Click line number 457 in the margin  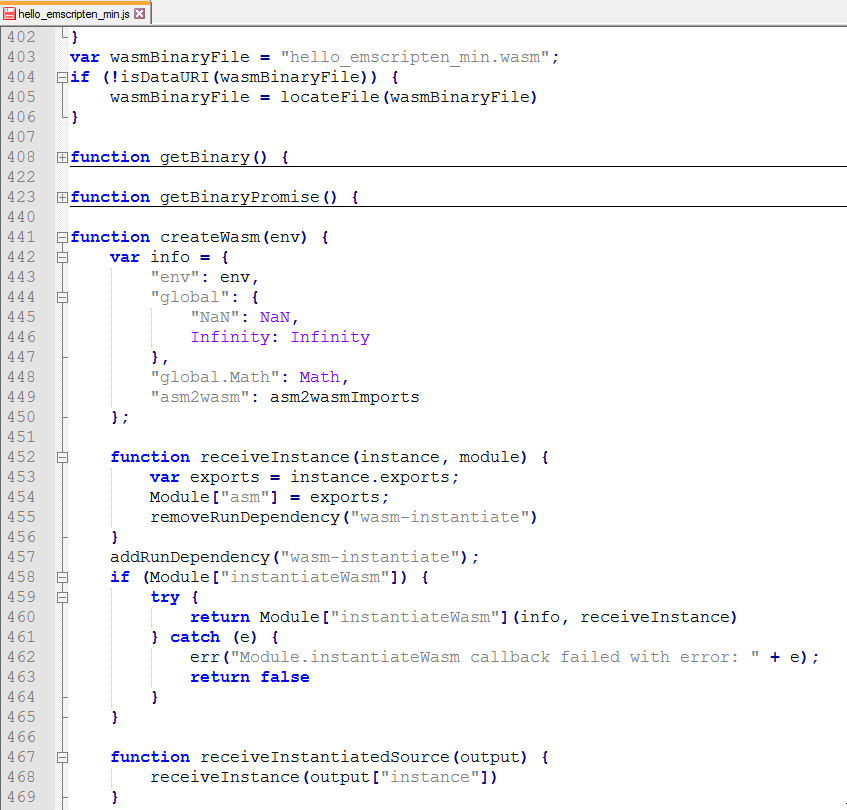(x=22, y=557)
